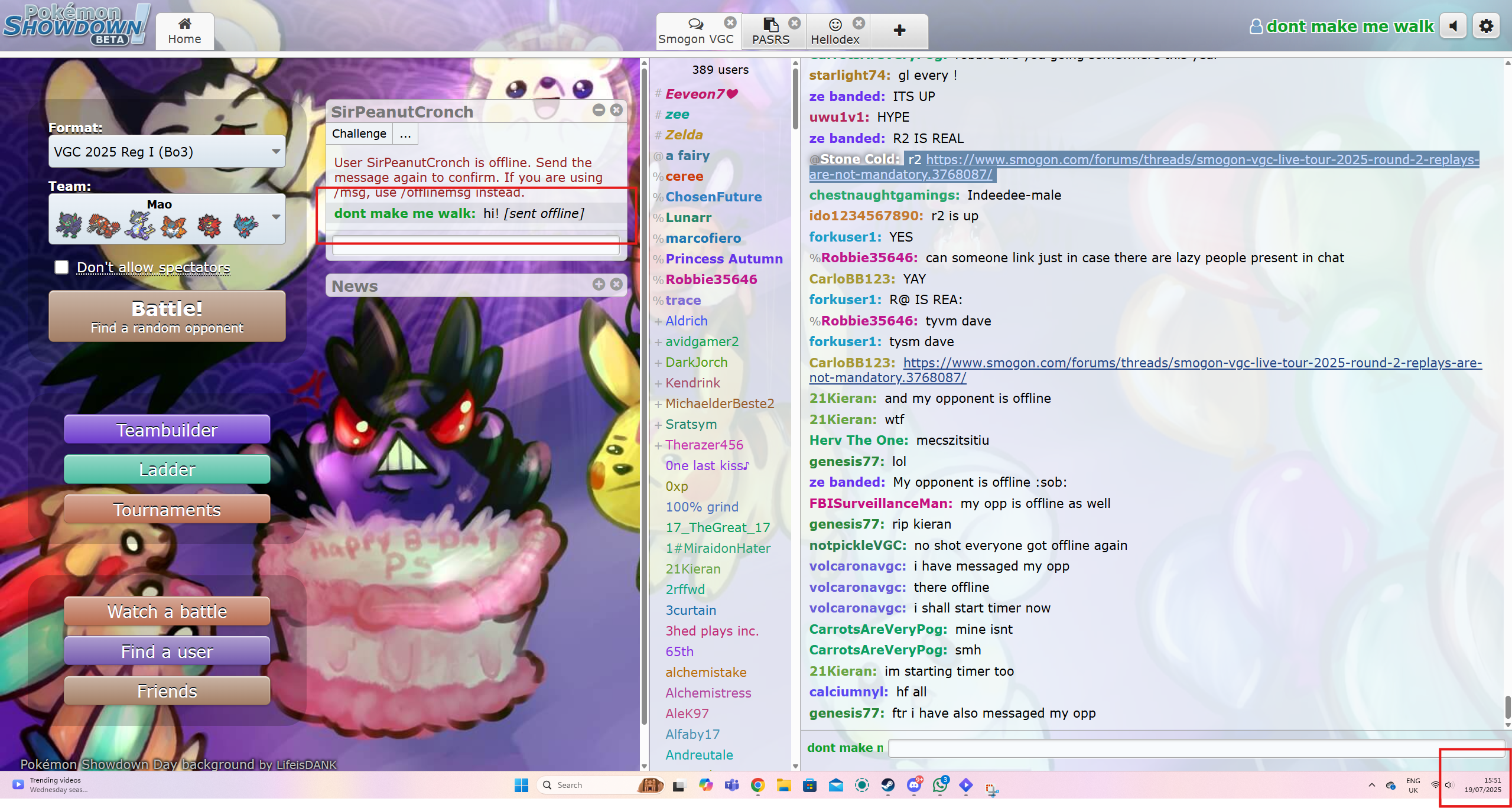Screen dimensions: 1512x808
Task: Minimize the SirPeanutCronch PM window
Action: pos(599,110)
